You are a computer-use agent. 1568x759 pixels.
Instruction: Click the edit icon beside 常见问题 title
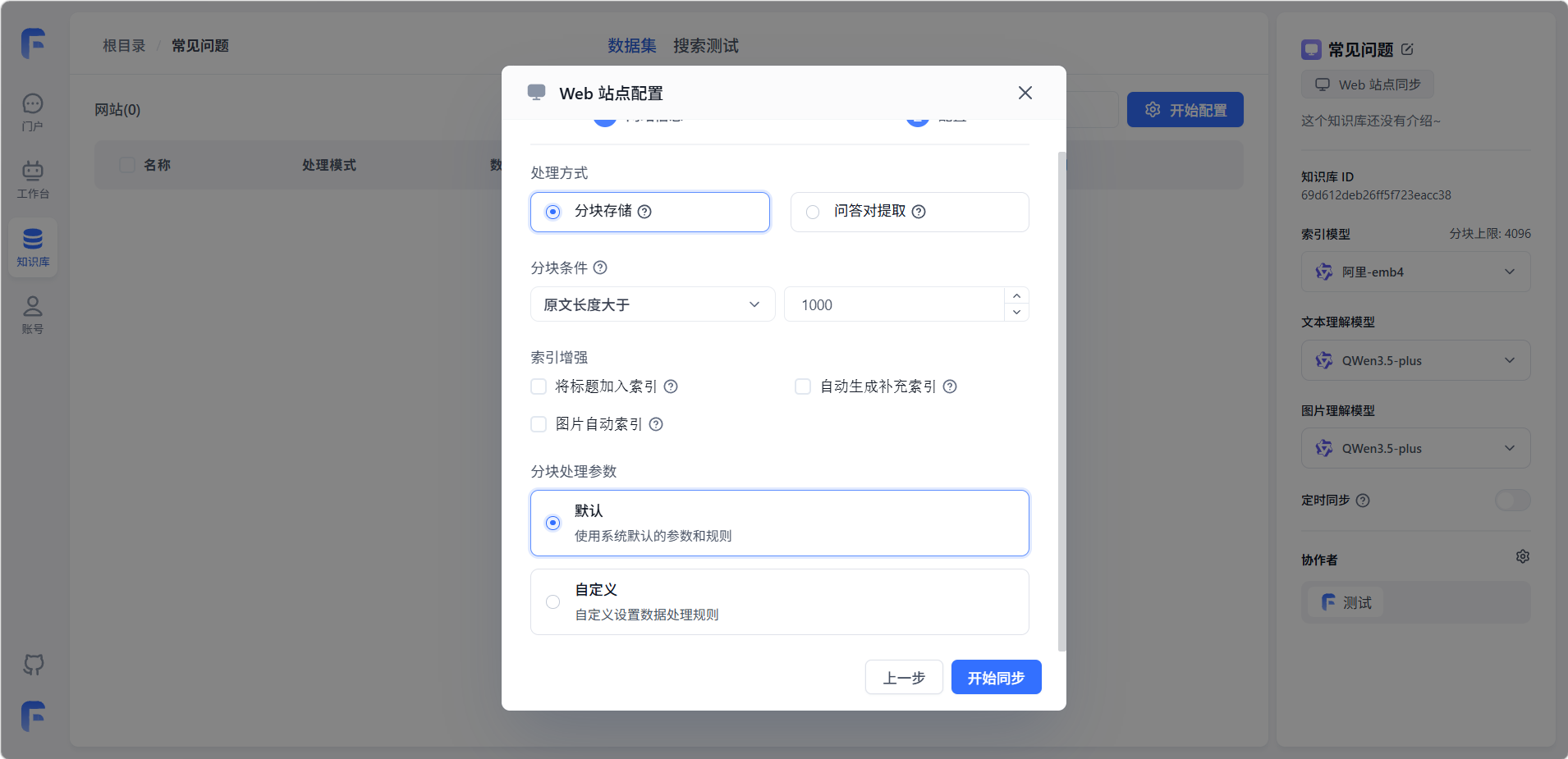[x=1407, y=49]
